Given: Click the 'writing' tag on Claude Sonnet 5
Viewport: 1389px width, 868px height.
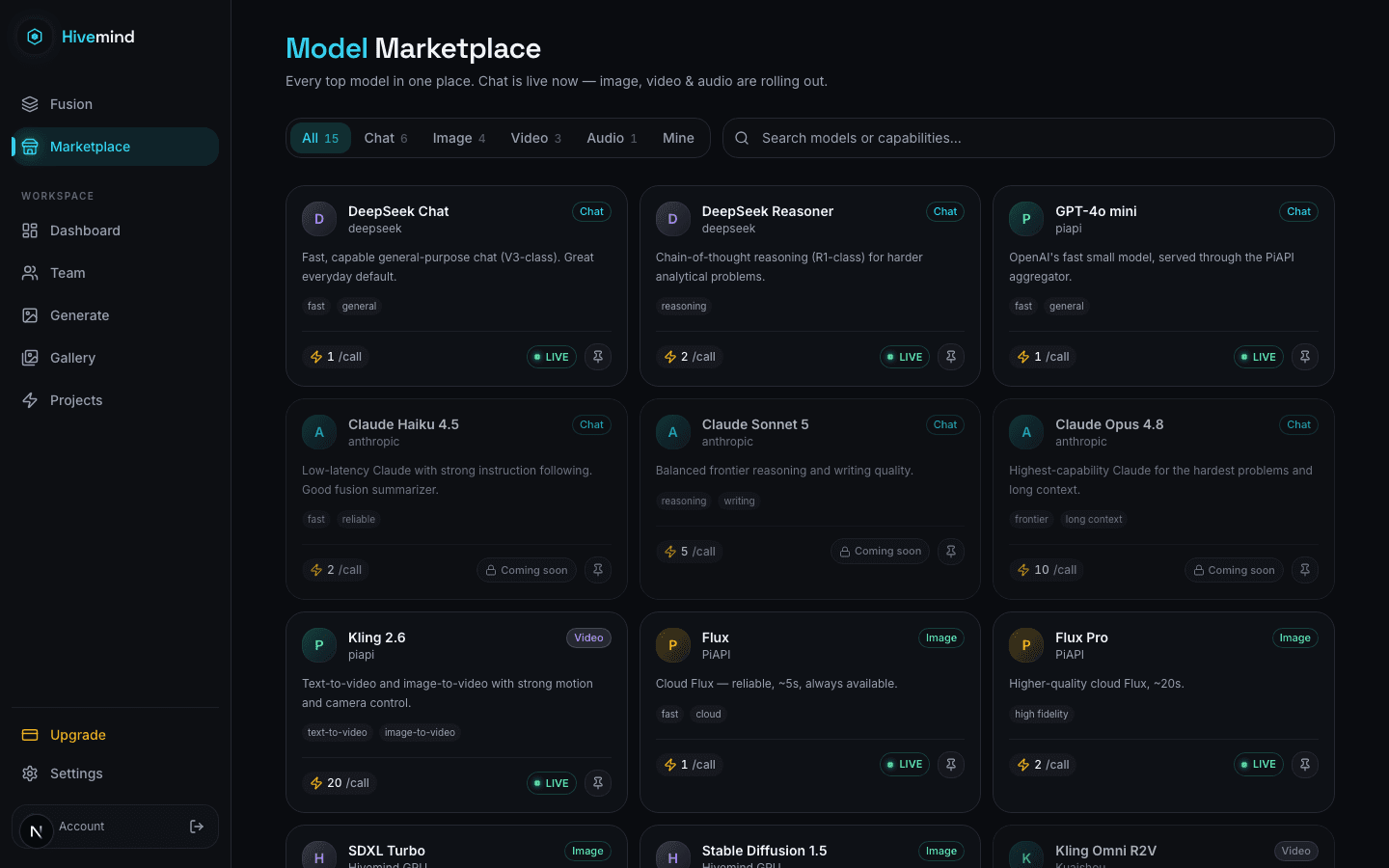Looking at the screenshot, I should tap(740, 502).
